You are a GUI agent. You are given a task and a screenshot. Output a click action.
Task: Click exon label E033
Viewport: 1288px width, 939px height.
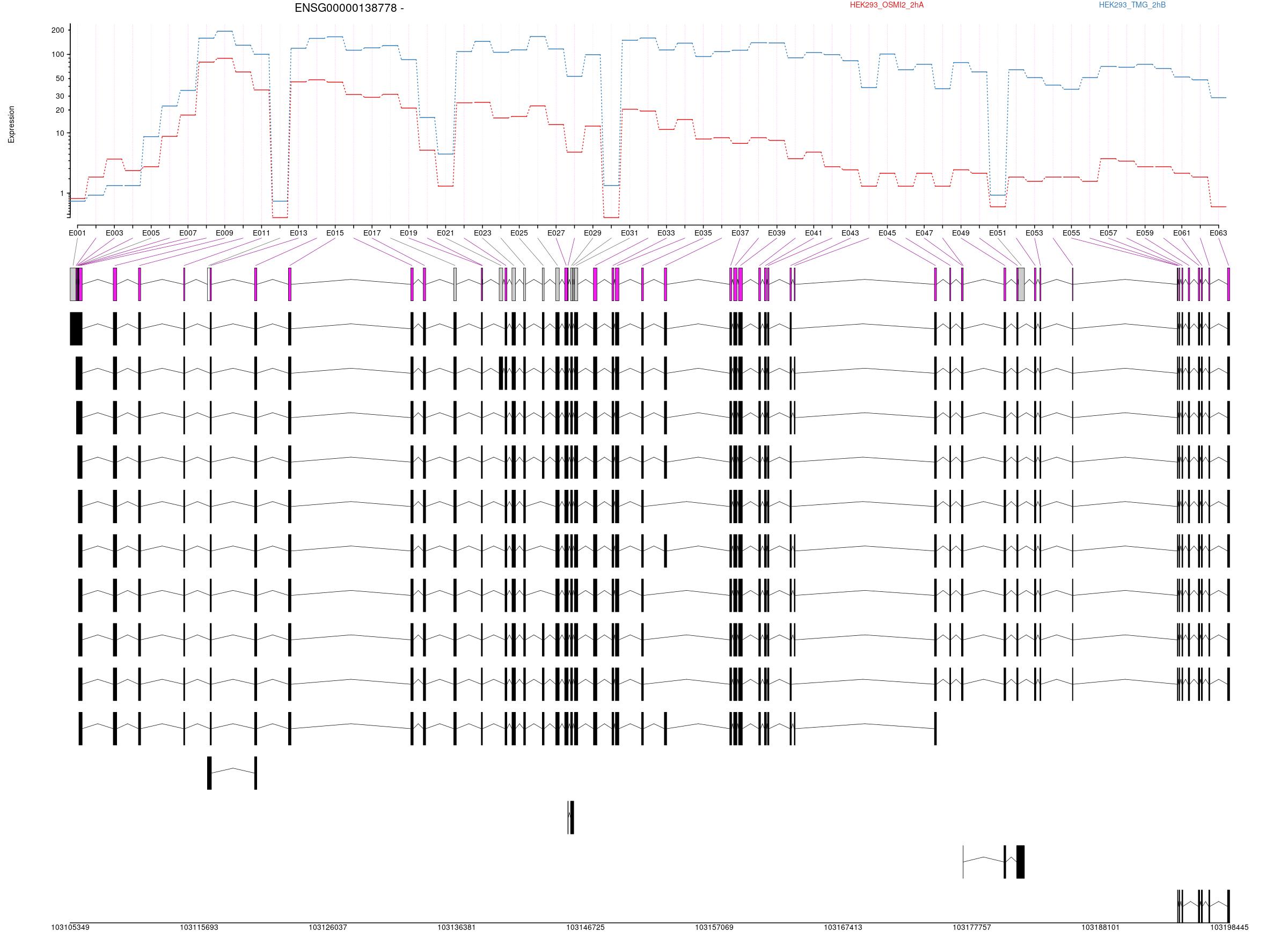666,233
